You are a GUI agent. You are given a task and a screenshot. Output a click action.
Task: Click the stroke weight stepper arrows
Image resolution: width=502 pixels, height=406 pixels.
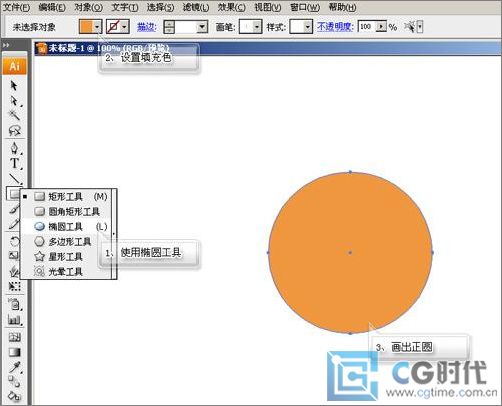point(169,27)
